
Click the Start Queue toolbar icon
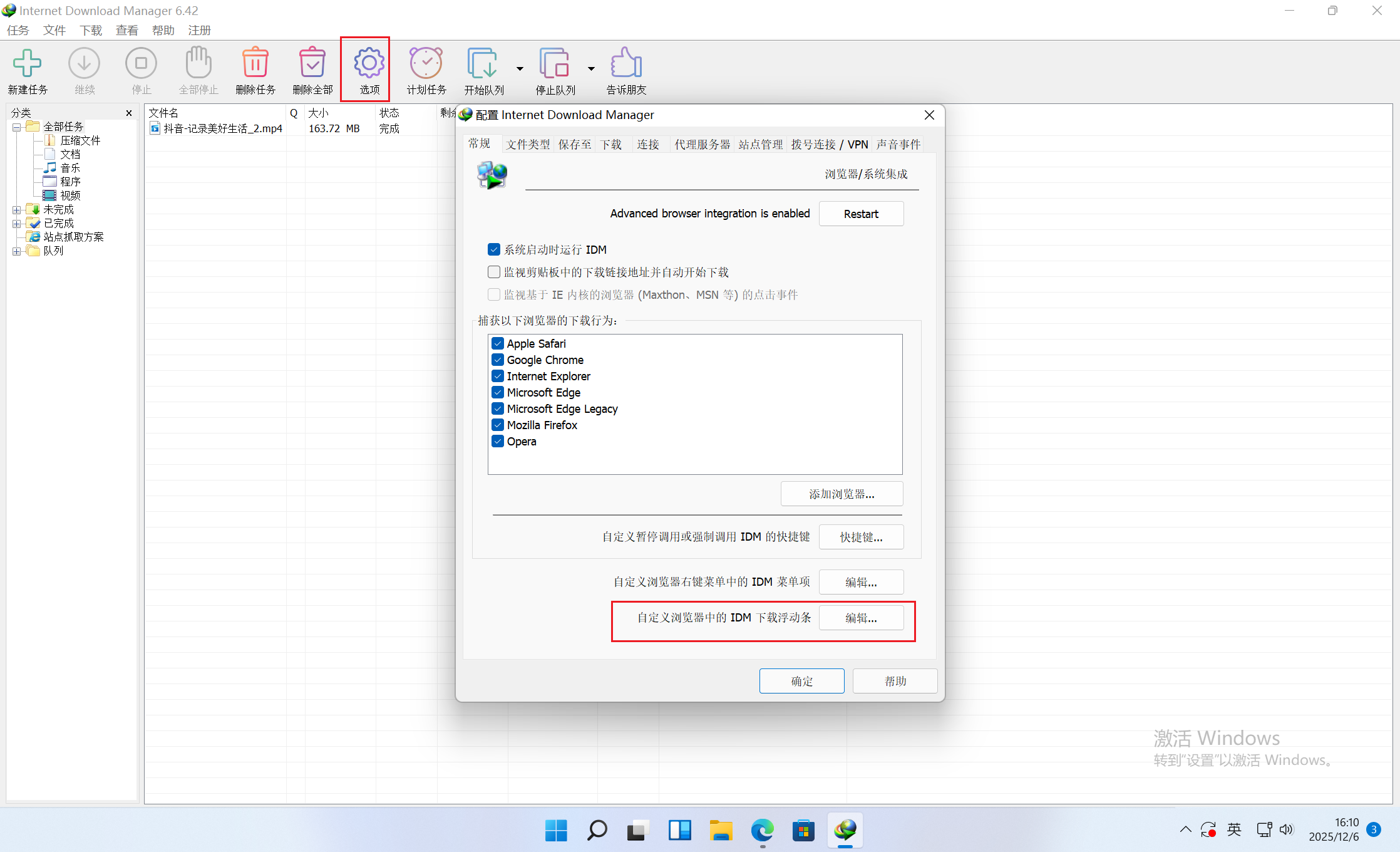pos(483,63)
